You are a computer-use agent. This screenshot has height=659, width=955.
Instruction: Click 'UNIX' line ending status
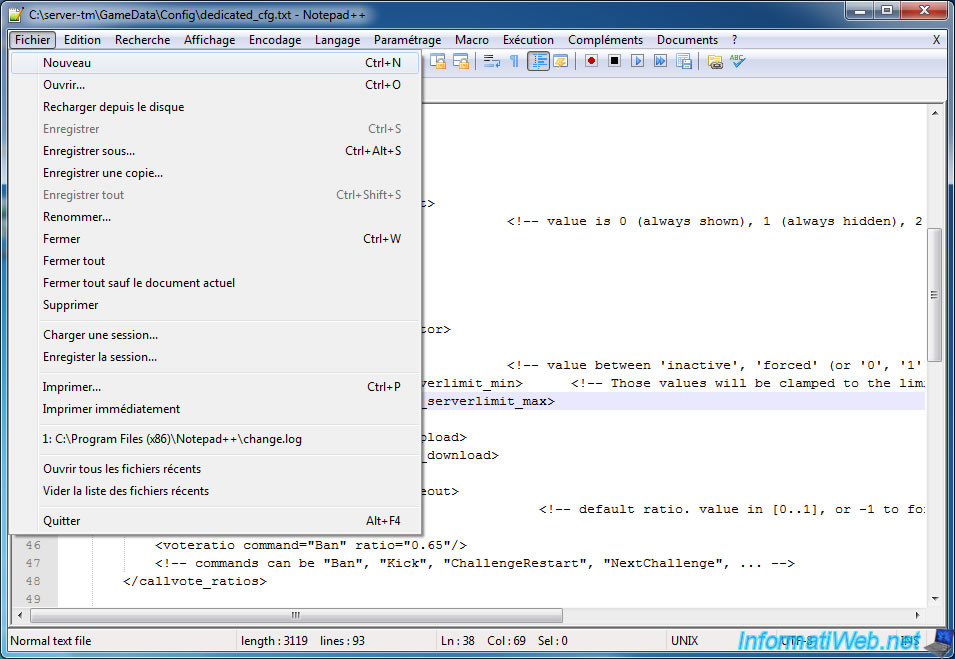685,641
